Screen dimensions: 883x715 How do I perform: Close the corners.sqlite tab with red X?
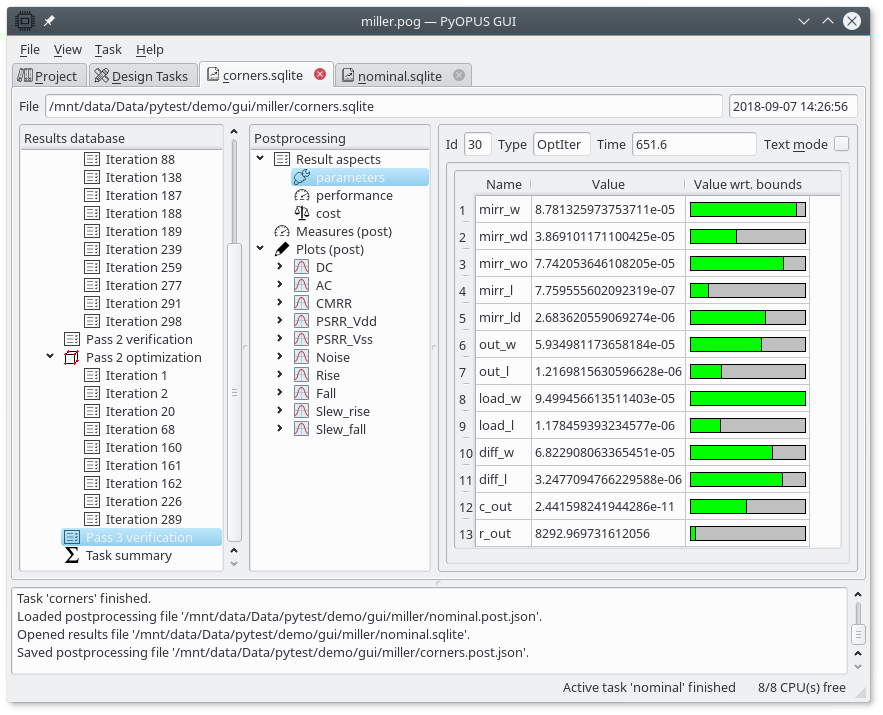(x=320, y=75)
